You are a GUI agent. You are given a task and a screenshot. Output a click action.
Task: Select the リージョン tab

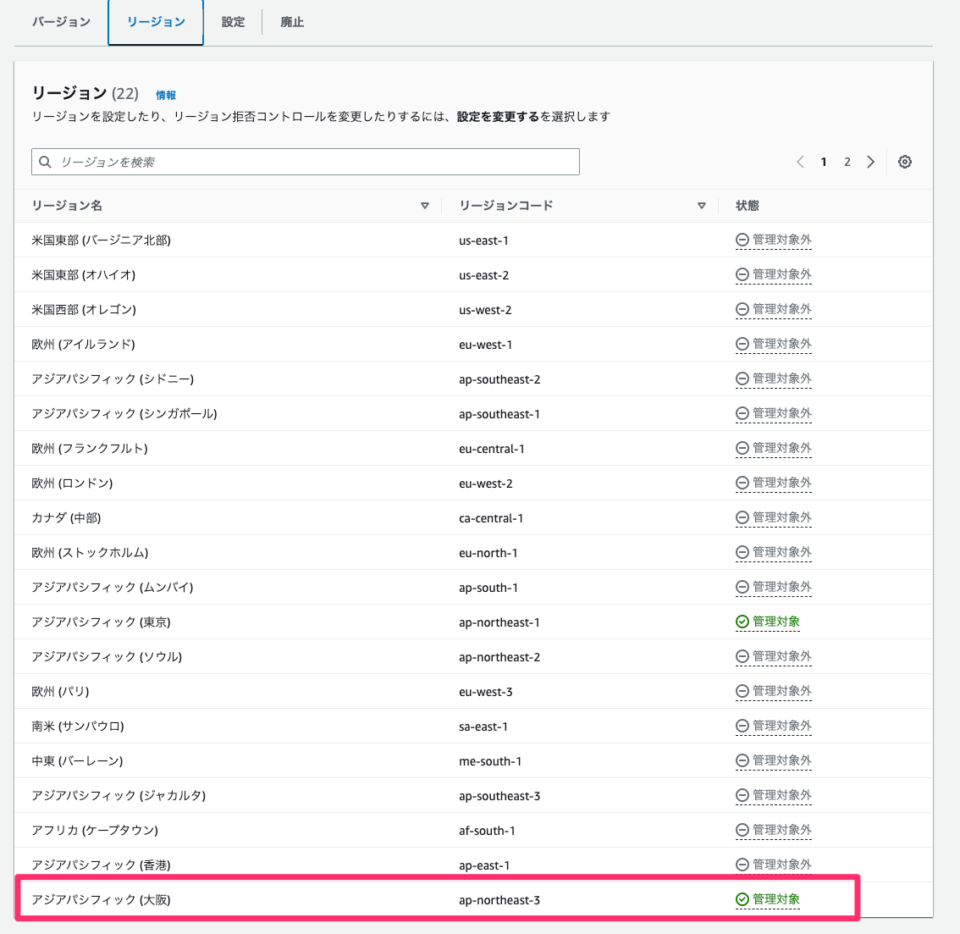coord(156,22)
